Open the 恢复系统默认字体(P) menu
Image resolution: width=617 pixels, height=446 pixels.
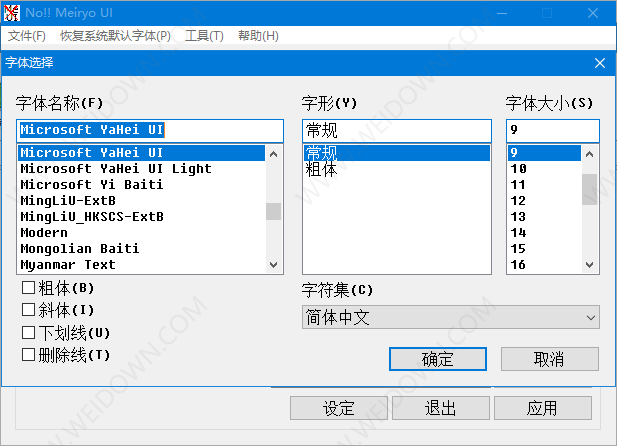pyautogui.click(x=115, y=36)
